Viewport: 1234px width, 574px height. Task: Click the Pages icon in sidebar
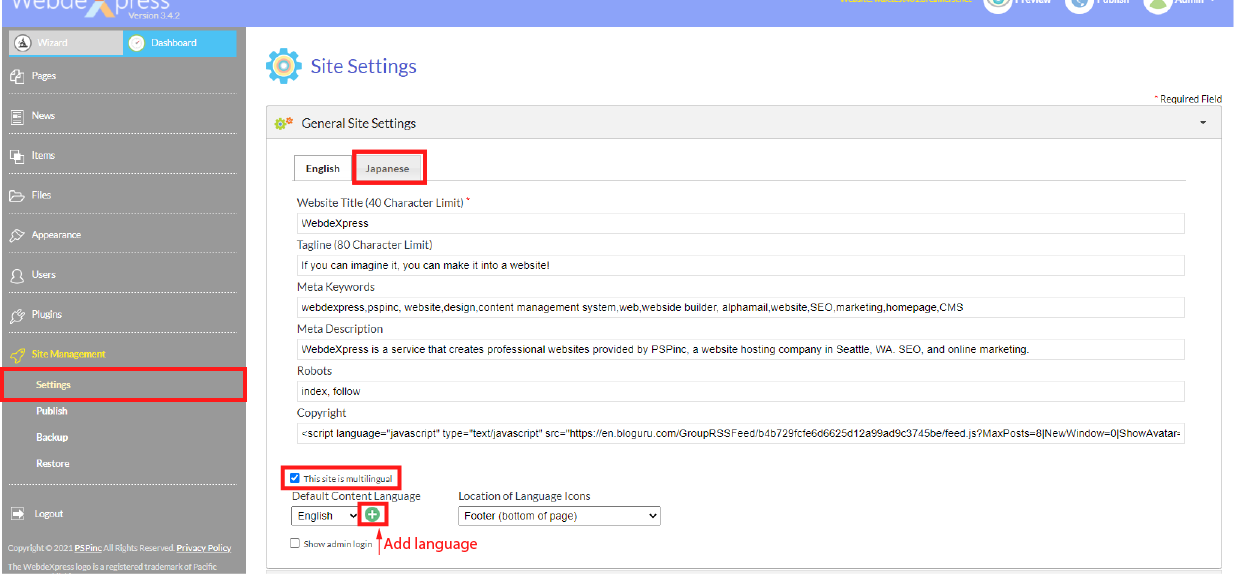(x=17, y=76)
